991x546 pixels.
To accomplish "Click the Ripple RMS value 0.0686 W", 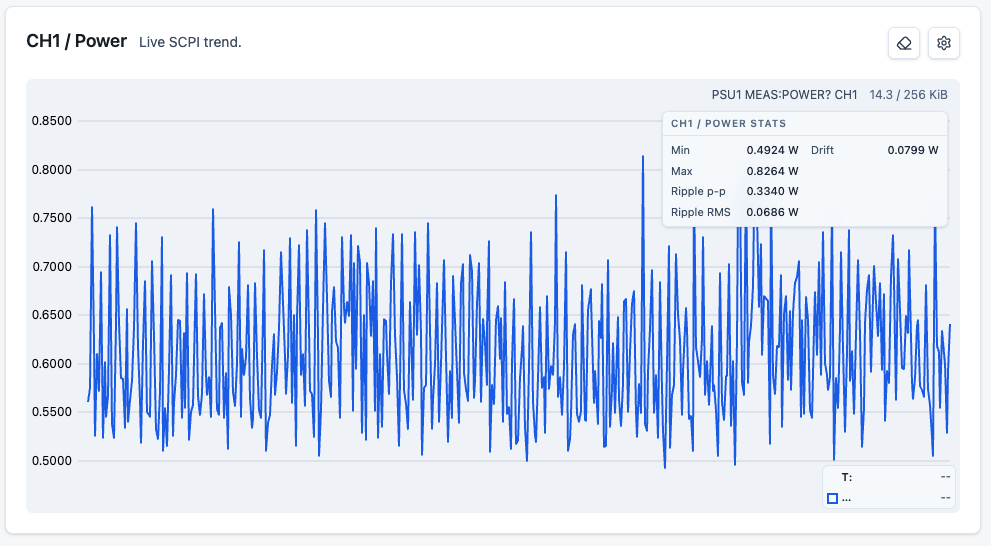I will [x=772, y=212].
